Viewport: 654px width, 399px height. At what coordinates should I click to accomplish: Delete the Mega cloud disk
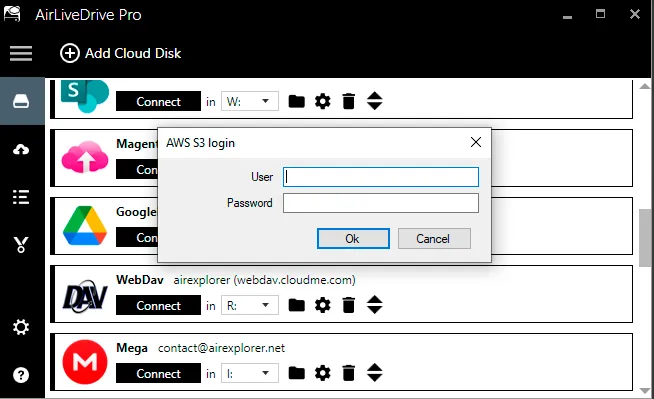click(x=348, y=373)
